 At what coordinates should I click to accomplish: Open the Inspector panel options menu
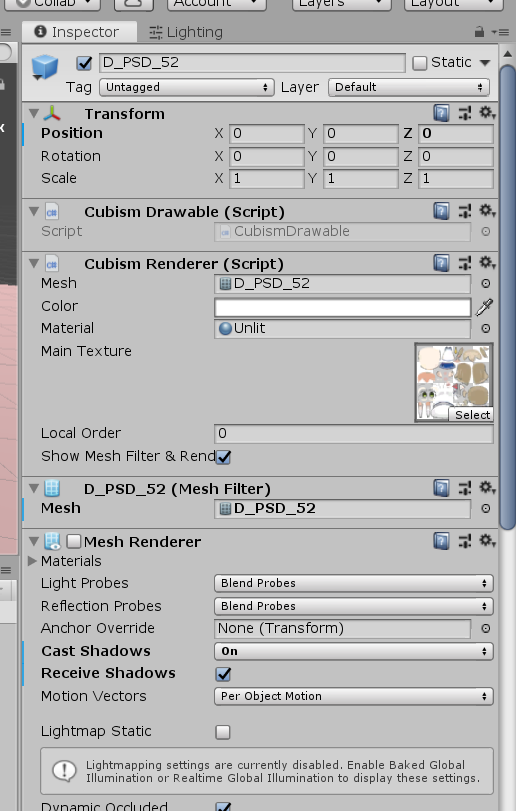[500, 32]
